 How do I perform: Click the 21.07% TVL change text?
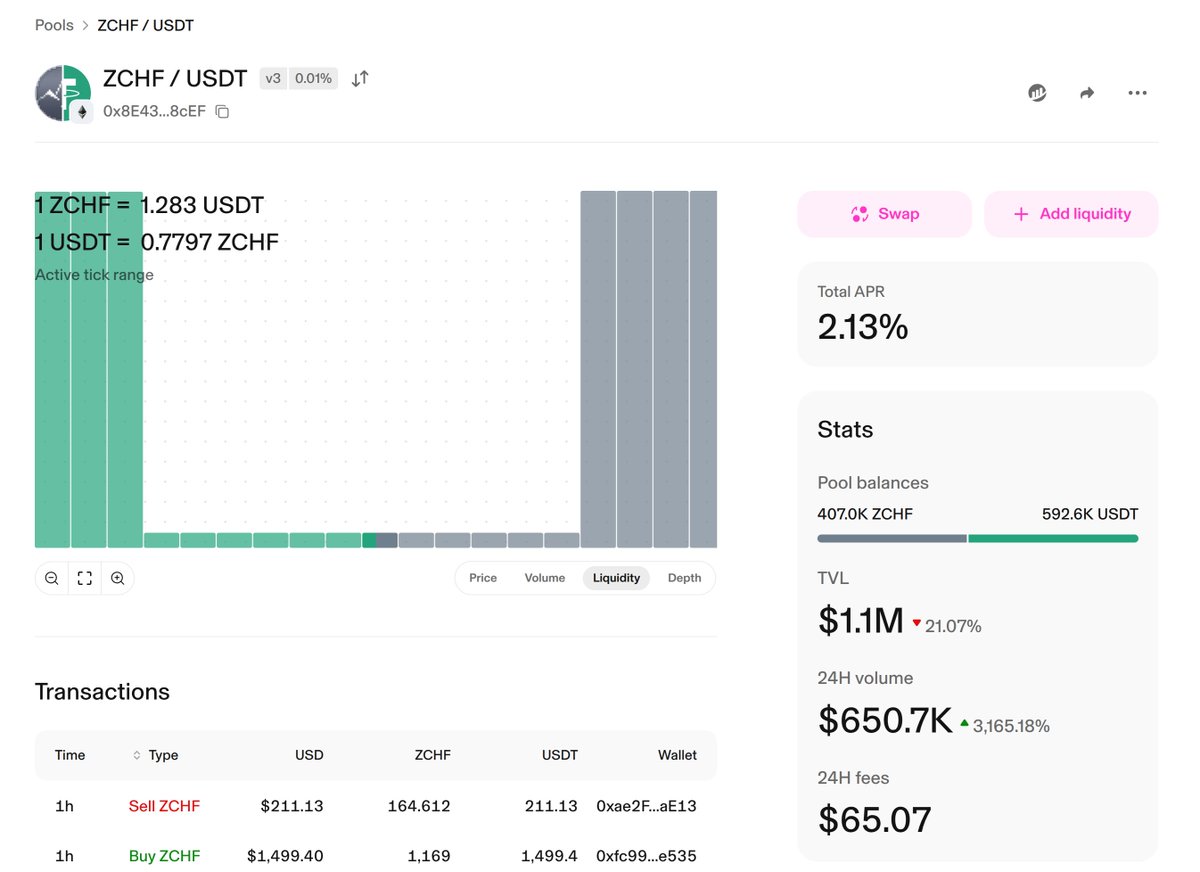pos(953,626)
